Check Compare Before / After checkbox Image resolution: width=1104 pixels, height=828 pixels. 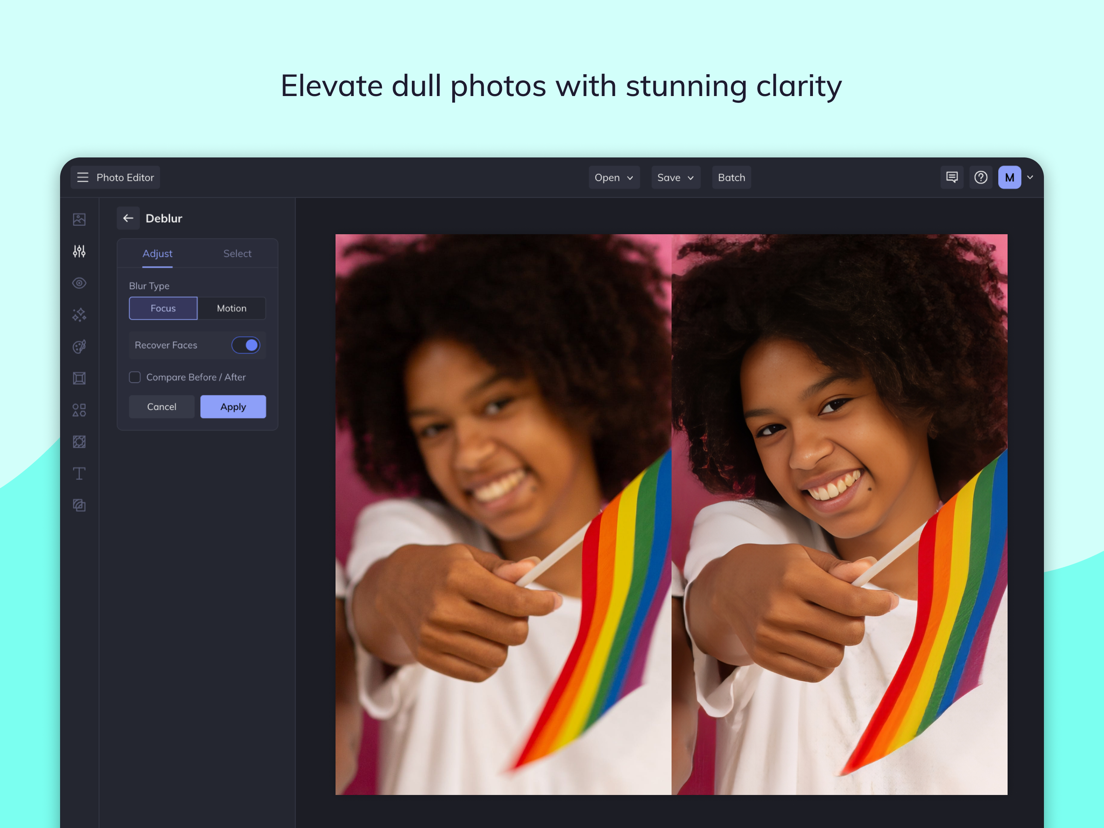[134, 377]
